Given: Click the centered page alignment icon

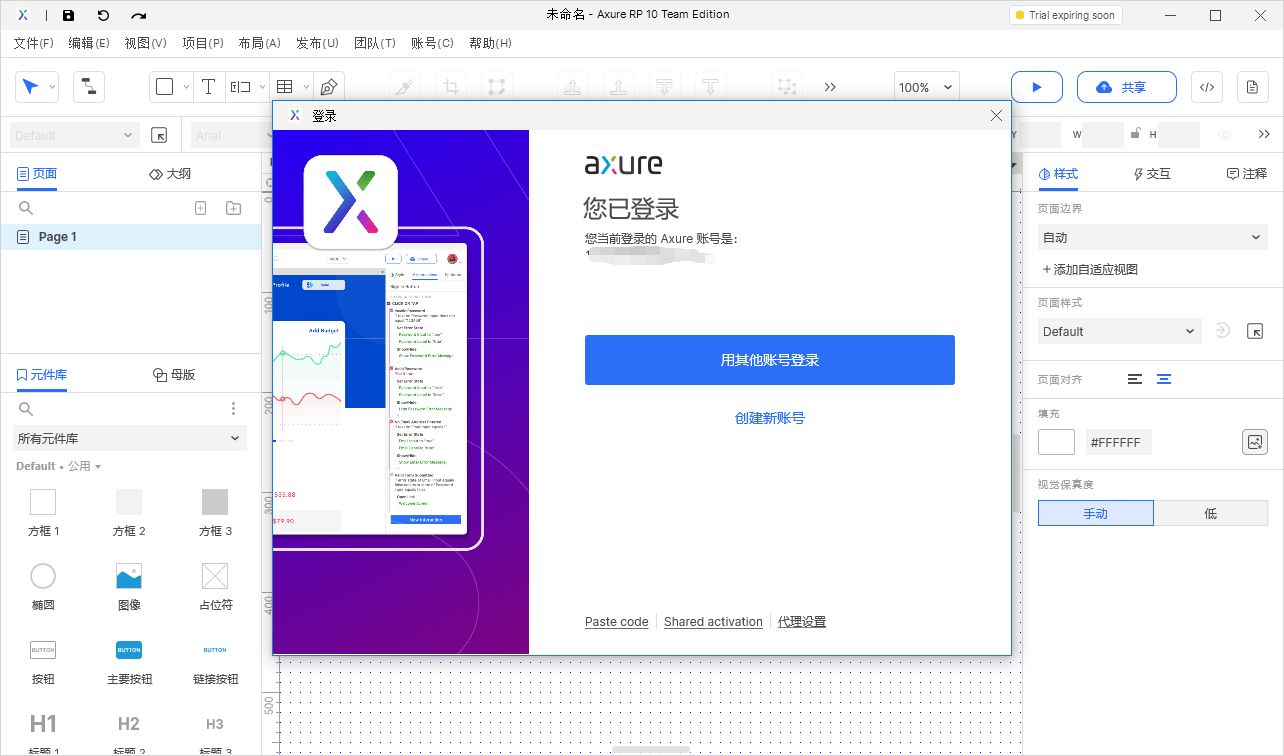Looking at the screenshot, I should click(x=1163, y=379).
